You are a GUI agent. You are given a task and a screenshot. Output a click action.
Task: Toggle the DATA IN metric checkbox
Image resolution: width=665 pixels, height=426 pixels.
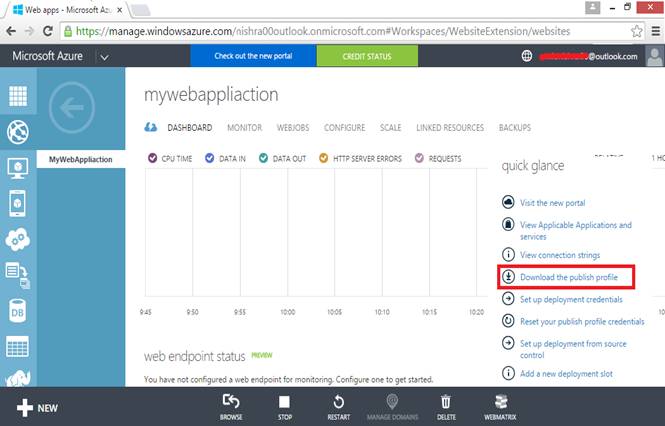pos(210,158)
